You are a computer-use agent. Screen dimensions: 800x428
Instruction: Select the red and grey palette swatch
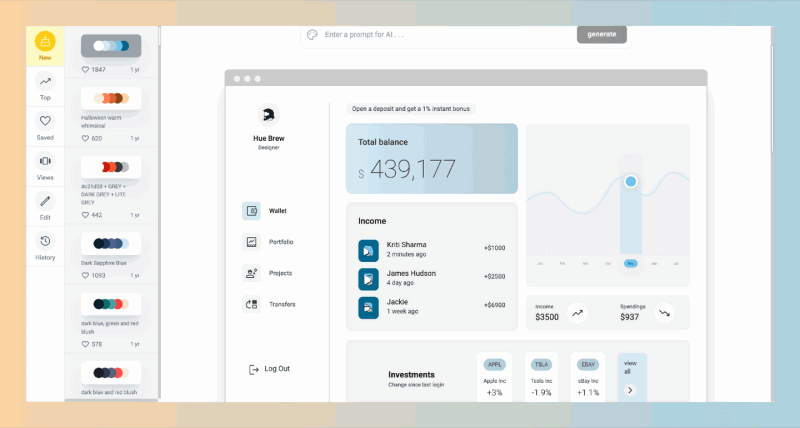click(x=111, y=167)
